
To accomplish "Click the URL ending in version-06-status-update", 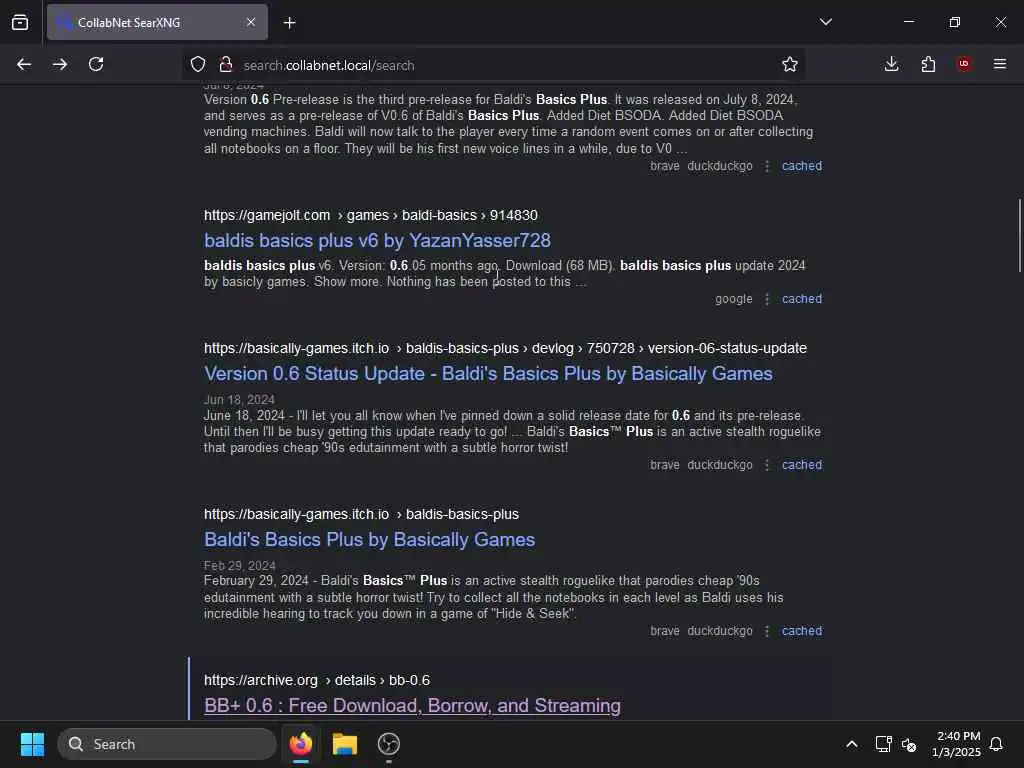I will [505, 348].
